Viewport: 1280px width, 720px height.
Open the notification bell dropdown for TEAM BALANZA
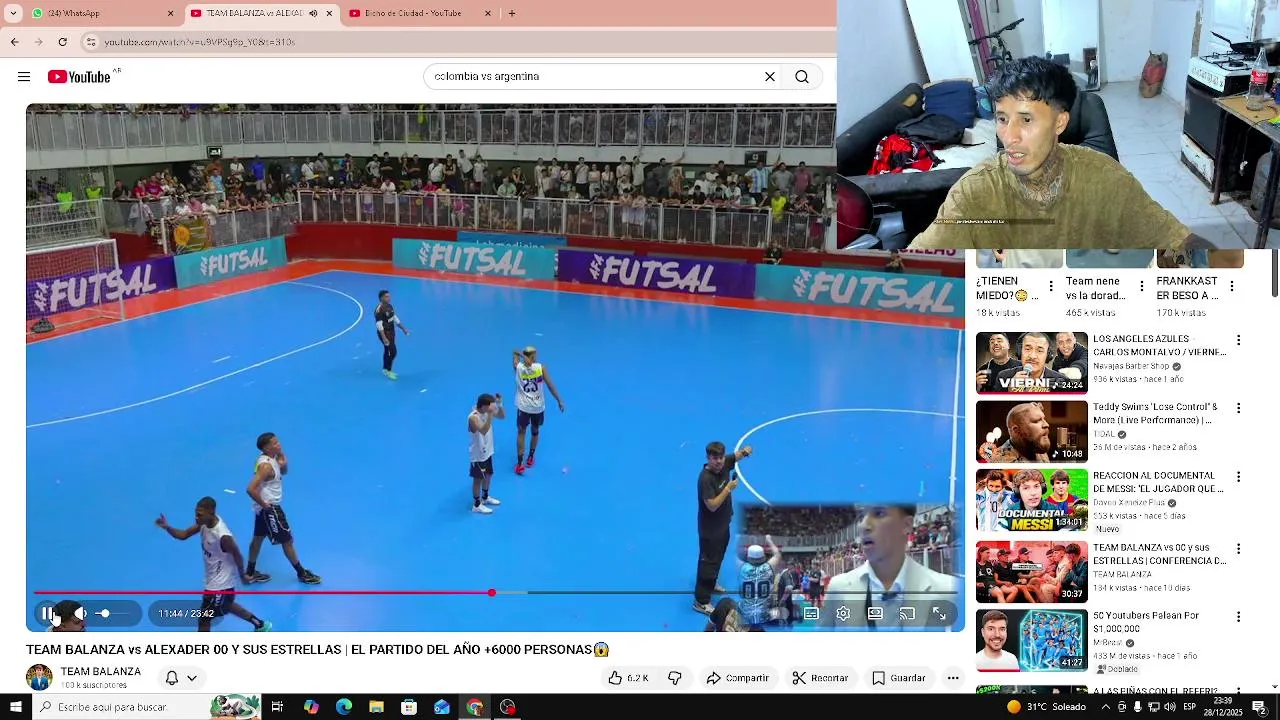[x=181, y=678]
